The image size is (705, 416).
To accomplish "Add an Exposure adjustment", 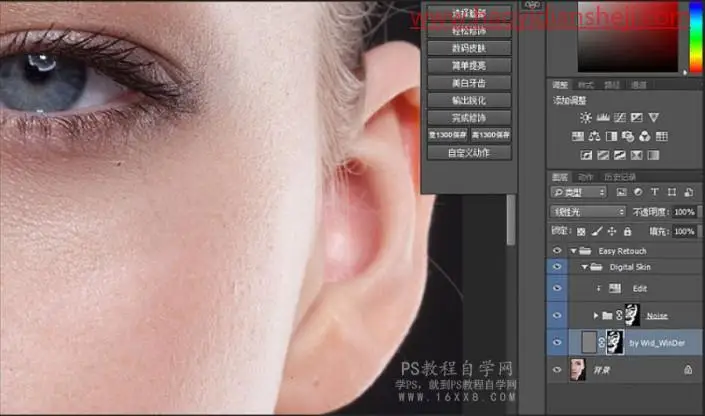I will (637, 118).
